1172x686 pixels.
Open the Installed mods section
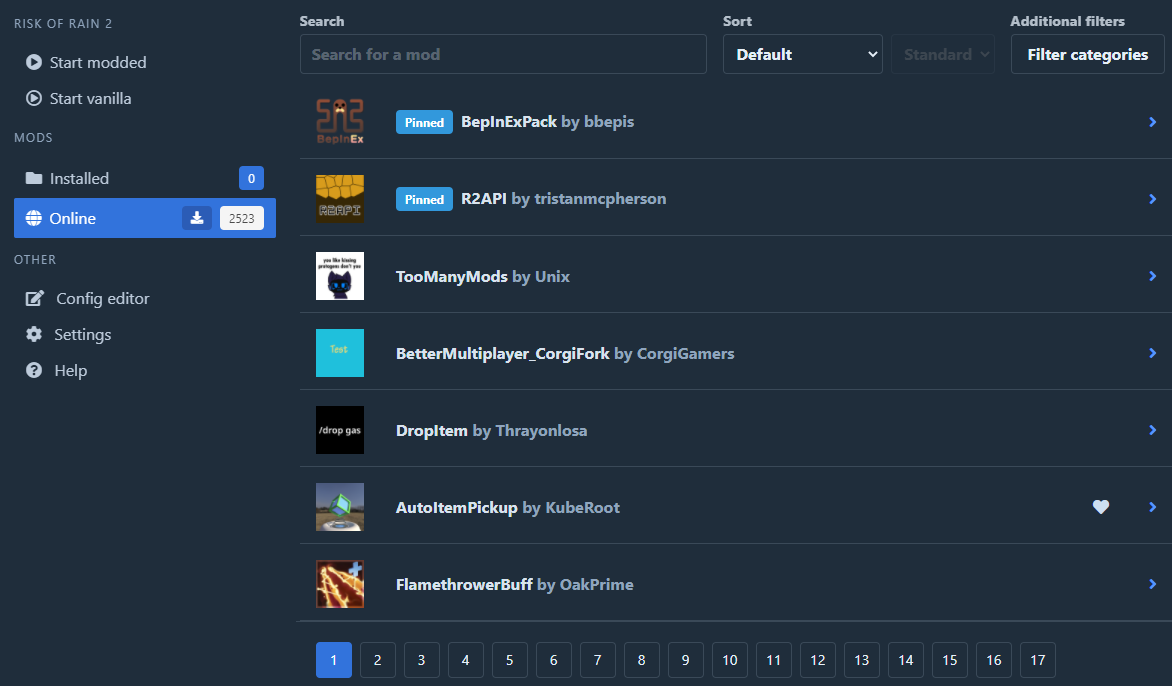[144, 178]
